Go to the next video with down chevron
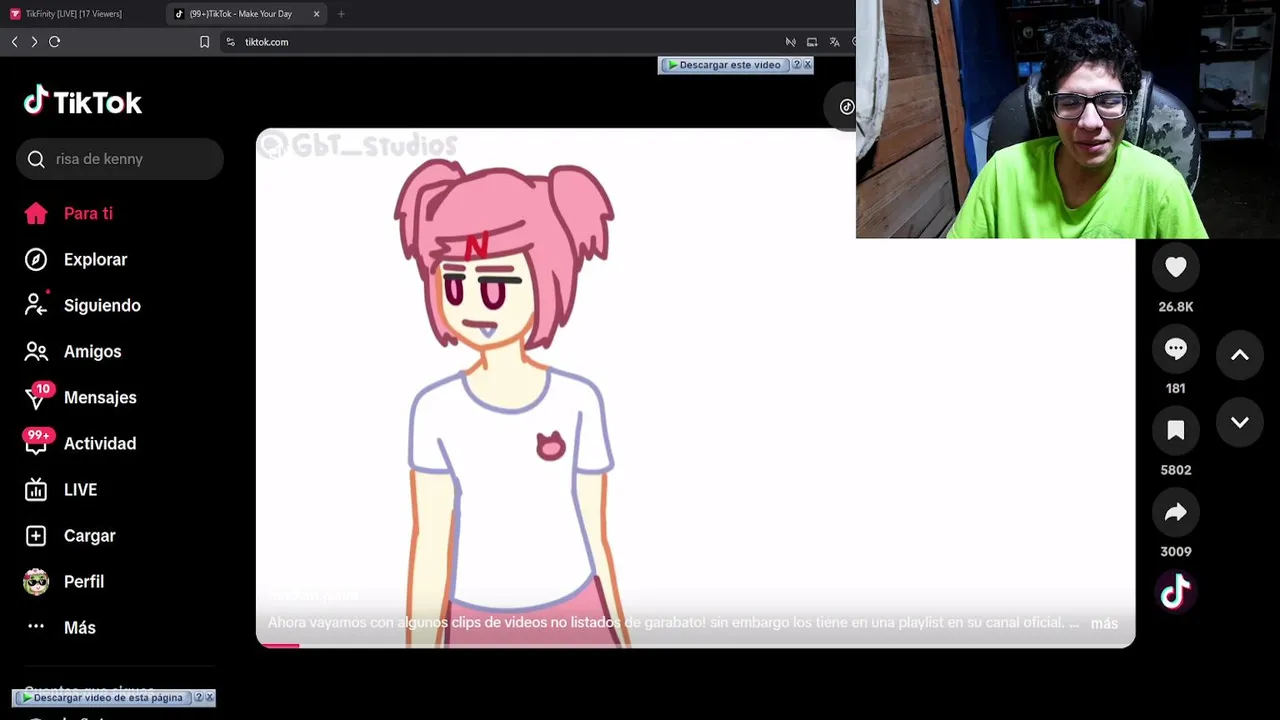 coord(1240,423)
